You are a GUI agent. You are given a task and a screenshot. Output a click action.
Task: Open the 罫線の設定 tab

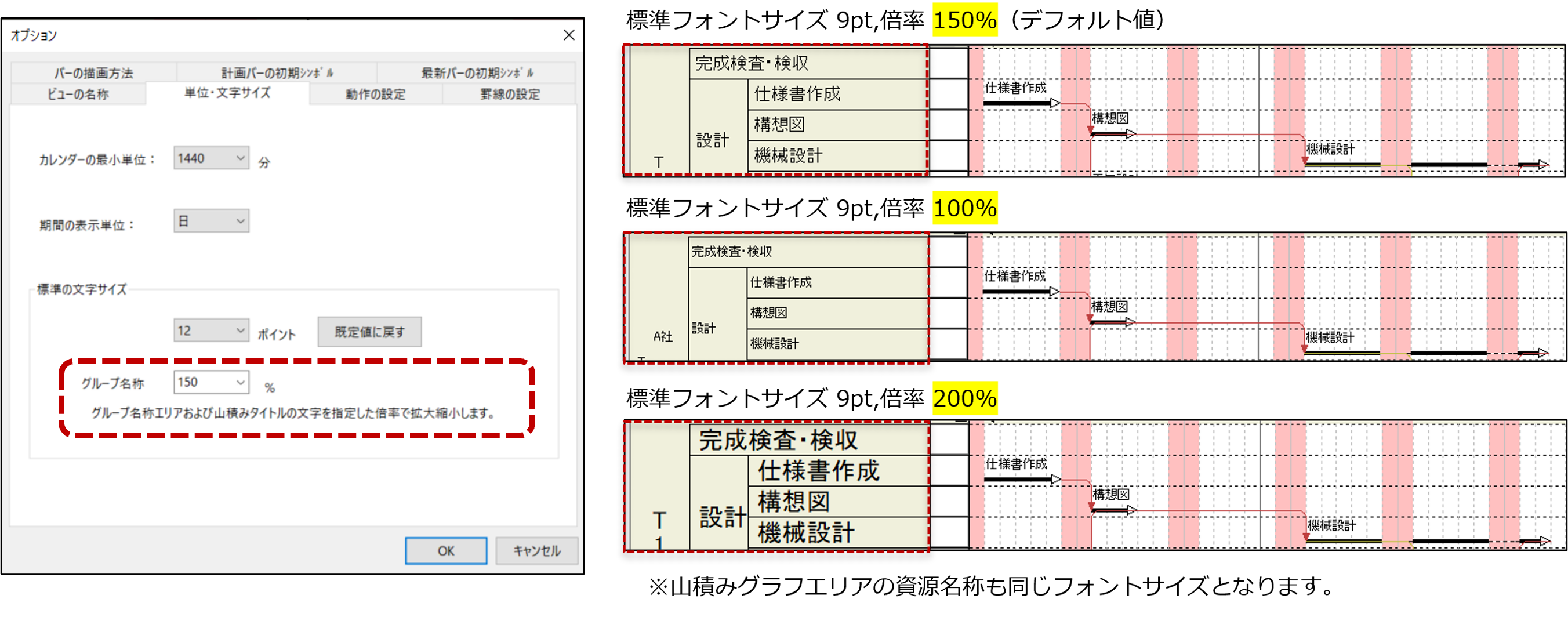tap(509, 95)
